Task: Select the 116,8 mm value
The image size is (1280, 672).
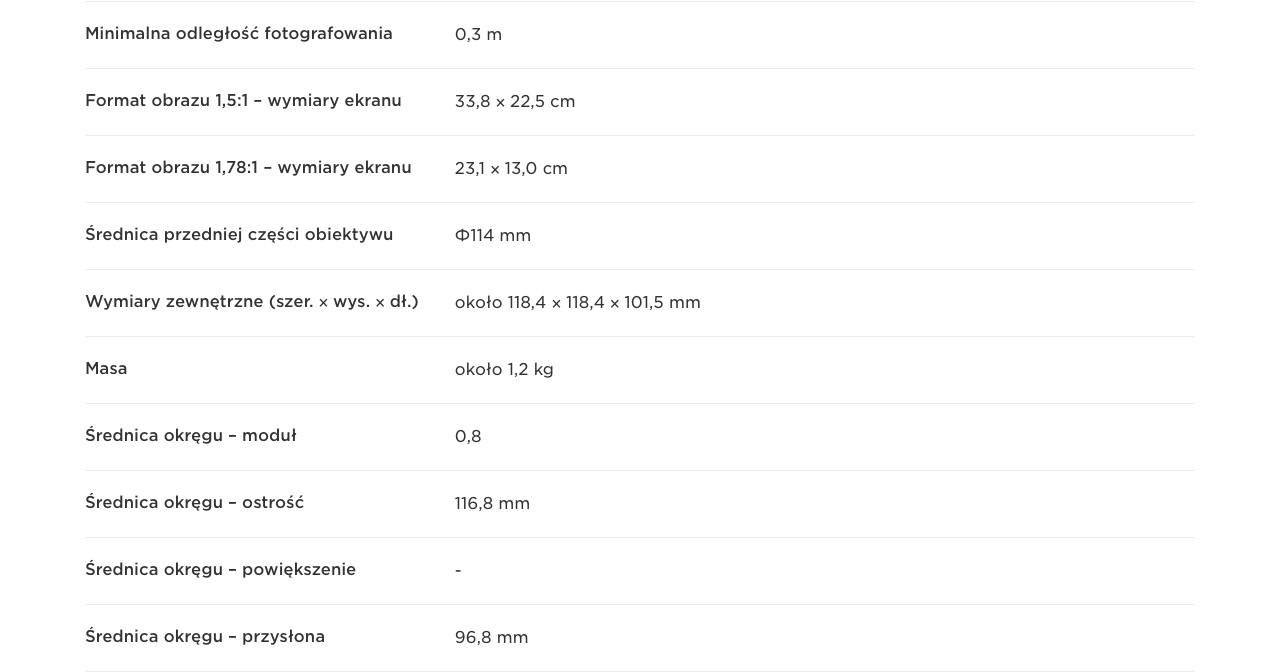Action: (492, 504)
